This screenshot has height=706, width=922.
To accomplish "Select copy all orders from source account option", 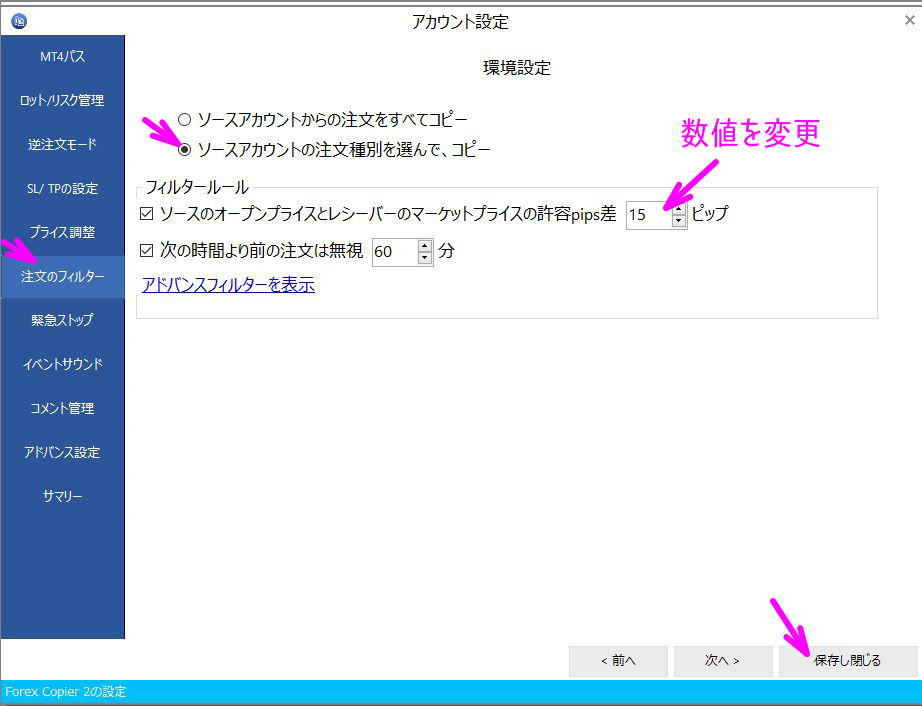I will coord(184,118).
